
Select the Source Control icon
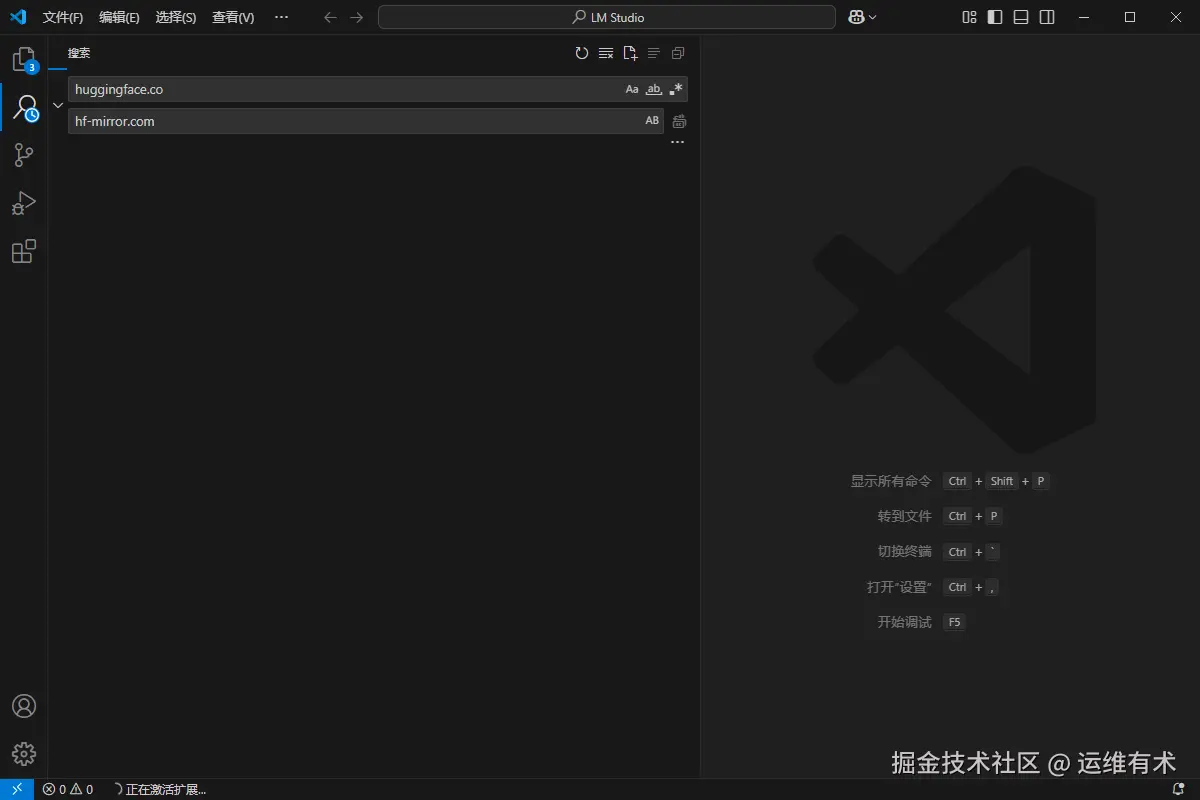[23, 155]
